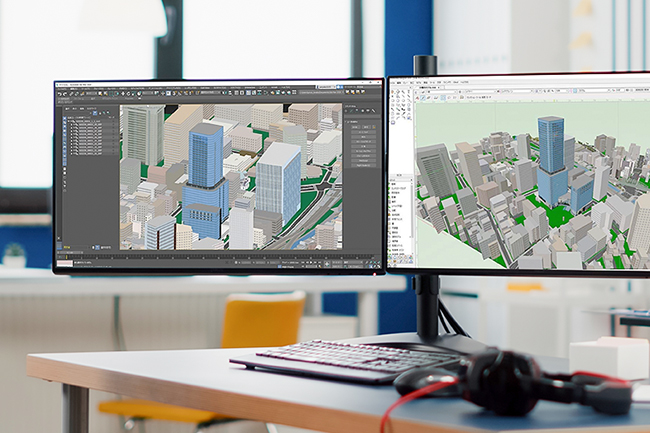Image resolution: width=650 pixels, height=433 pixels.
Task: Click the Set Keys button in 3ds Max
Action: 327,264
